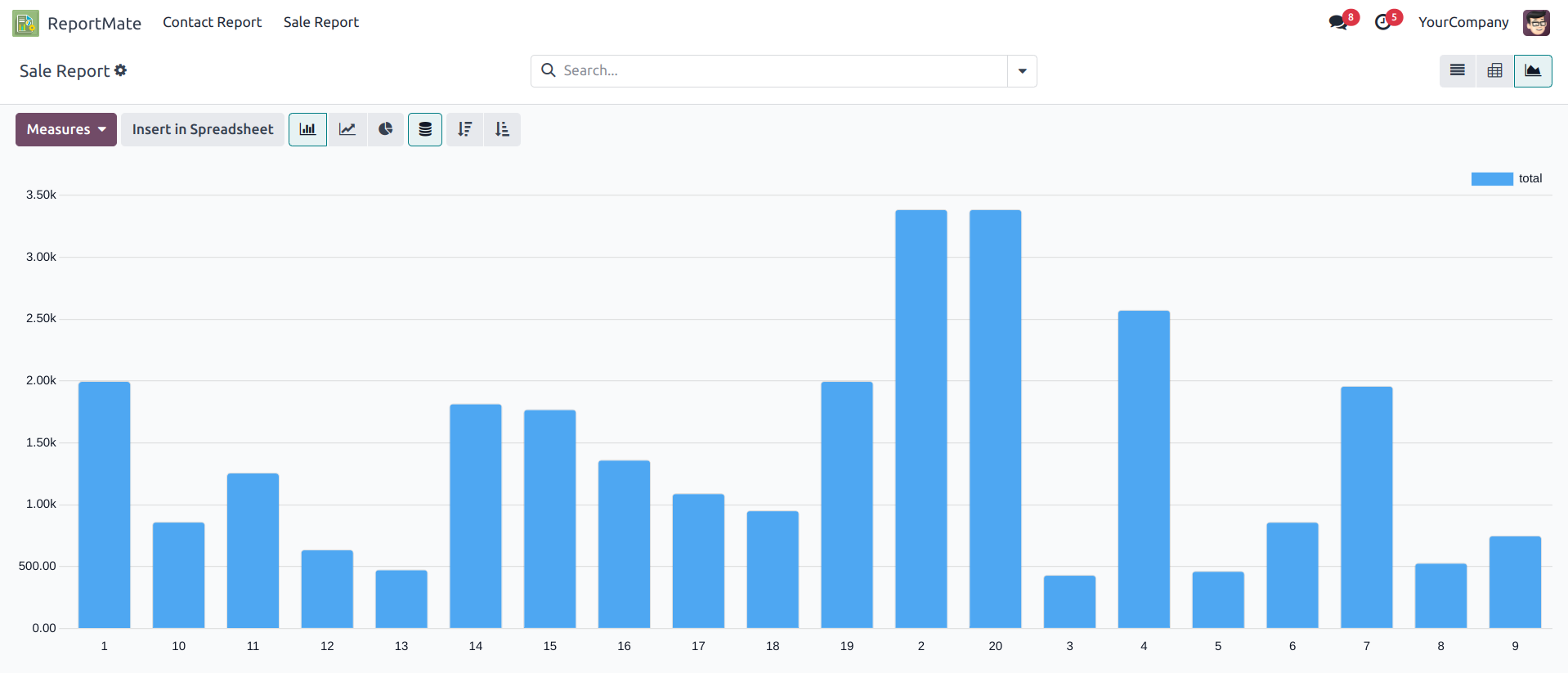Open the list view

[x=1457, y=71]
